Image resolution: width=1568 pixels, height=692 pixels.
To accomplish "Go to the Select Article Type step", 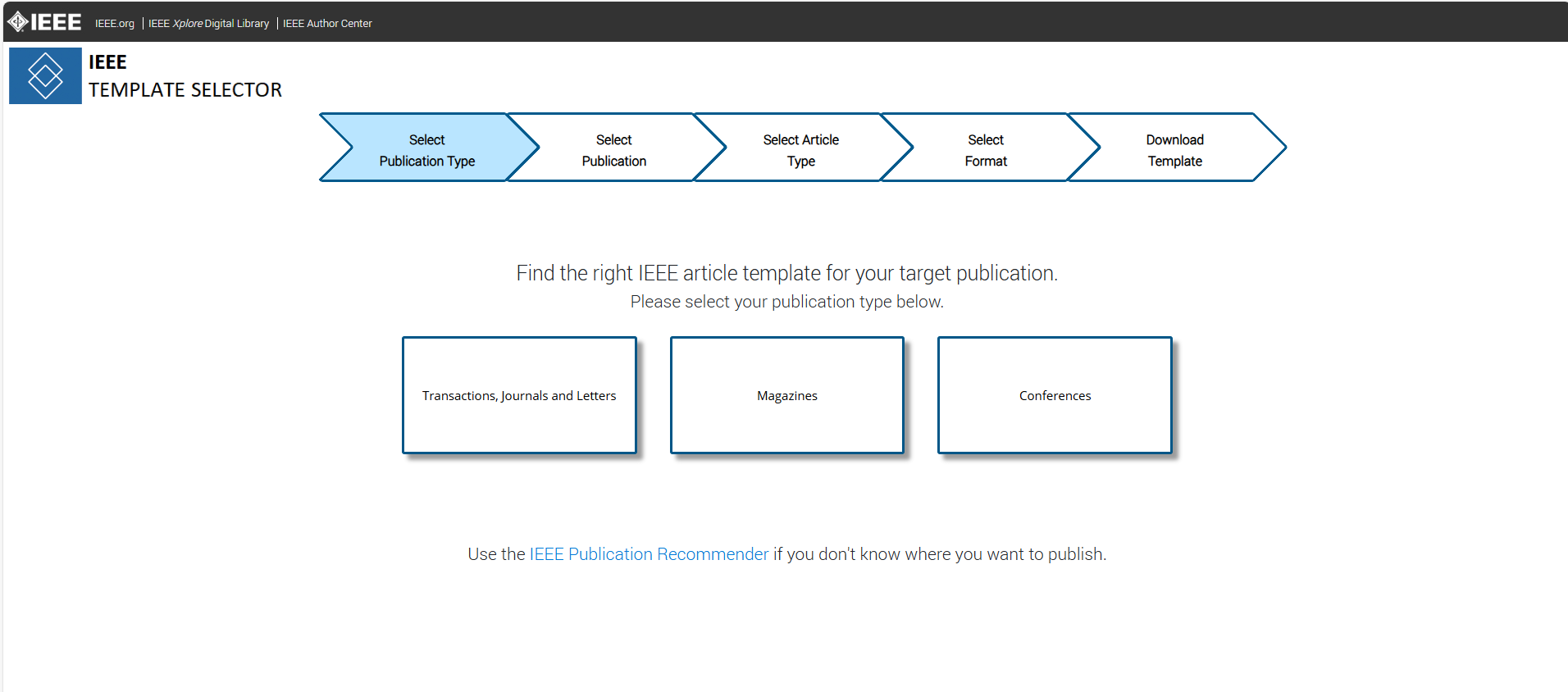I will (x=801, y=148).
